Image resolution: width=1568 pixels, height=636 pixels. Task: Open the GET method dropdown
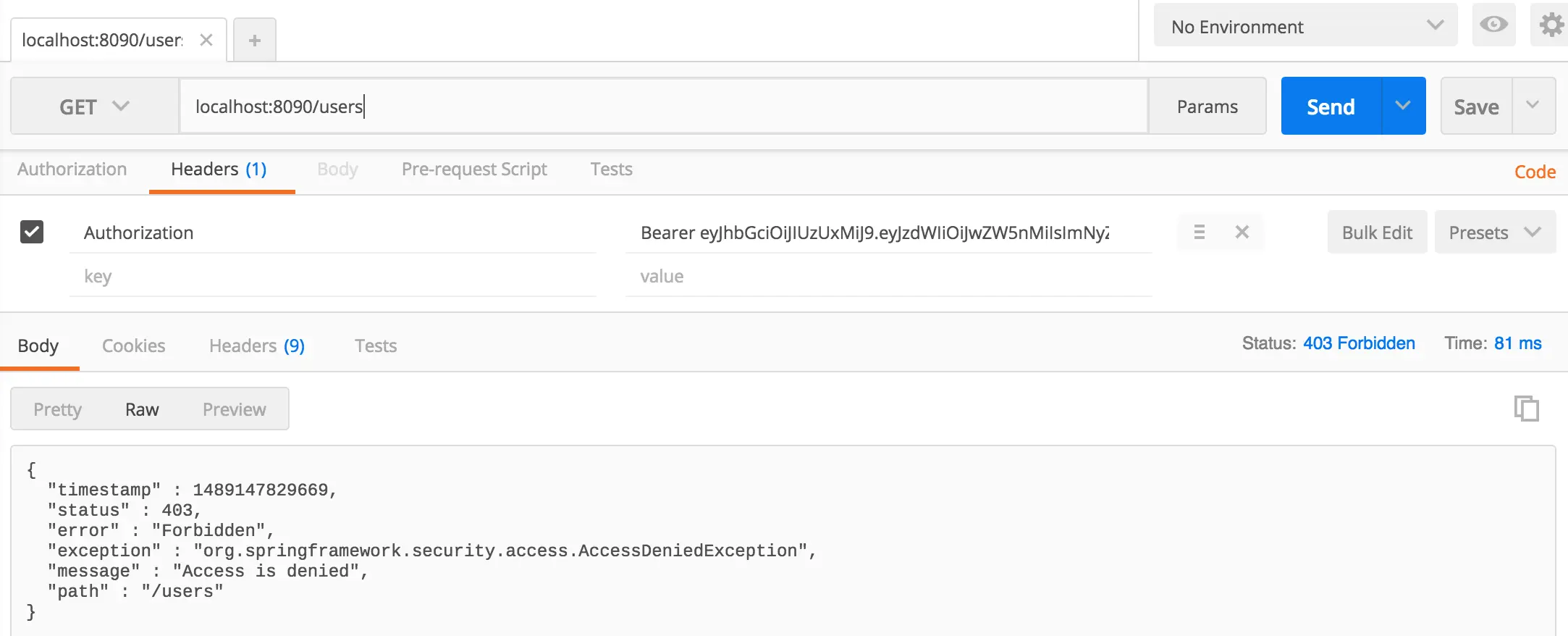(x=95, y=106)
